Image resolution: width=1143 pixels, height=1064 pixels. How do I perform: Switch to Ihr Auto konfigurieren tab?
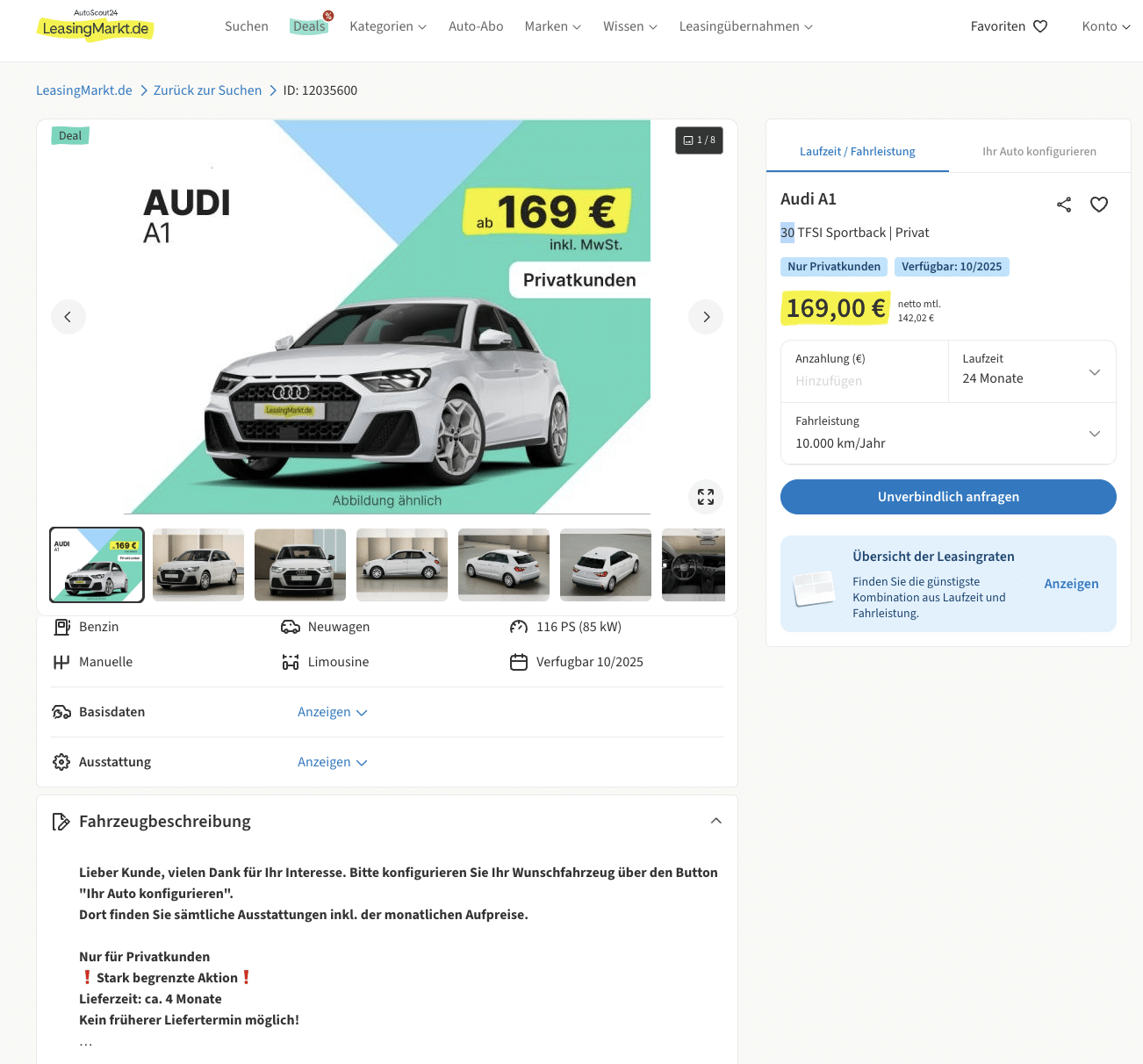[1039, 151]
